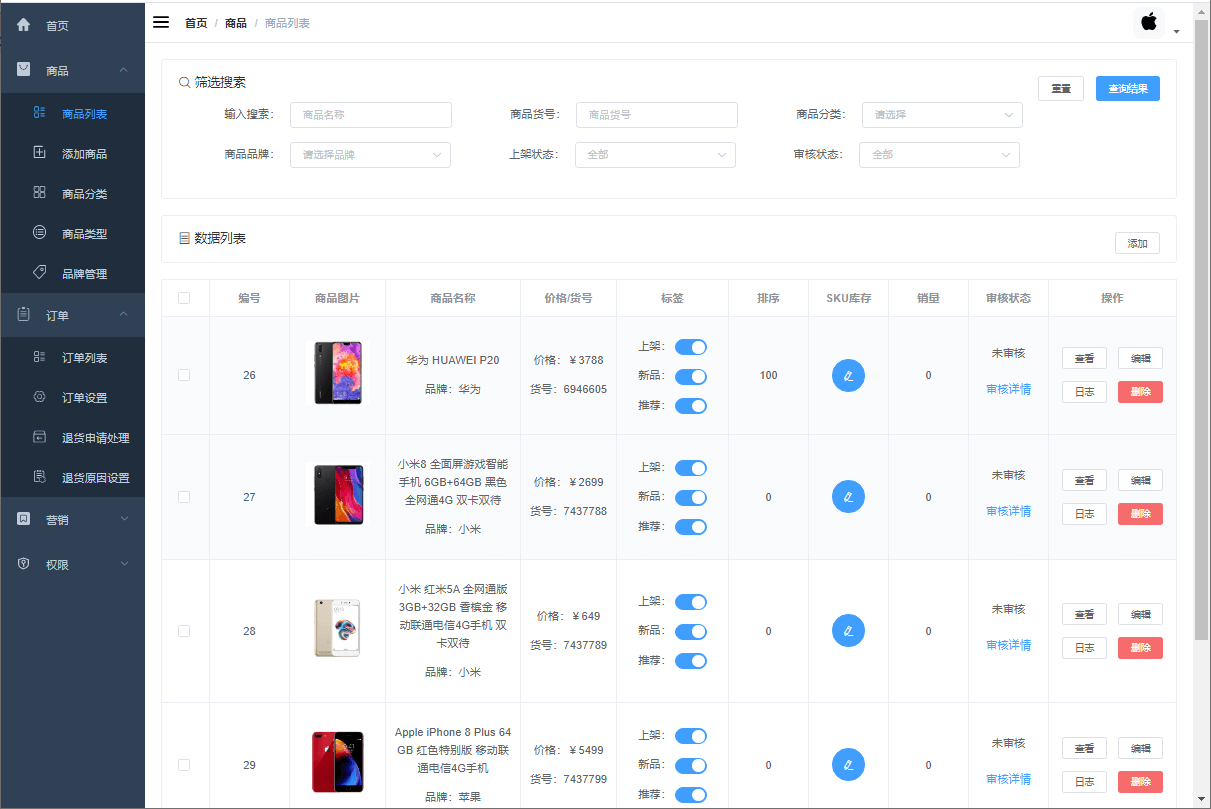Toggle 上架 switch for 小米8 product
Image resolution: width=1211 pixels, height=809 pixels.
click(x=691, y=468)
